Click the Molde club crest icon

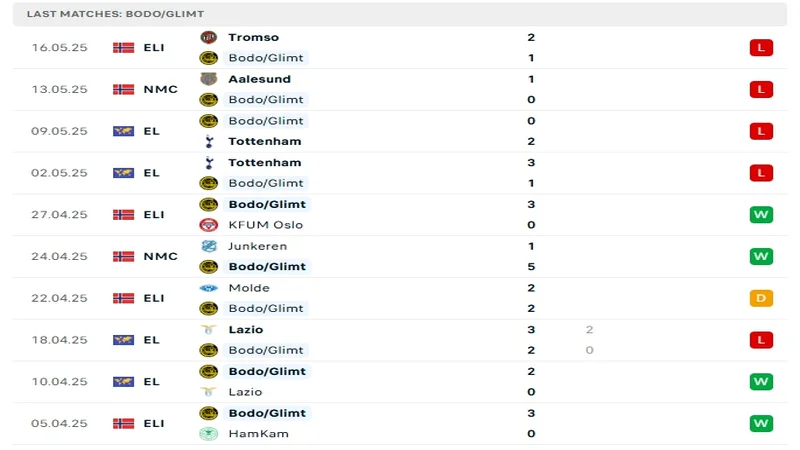click(208, 288)
